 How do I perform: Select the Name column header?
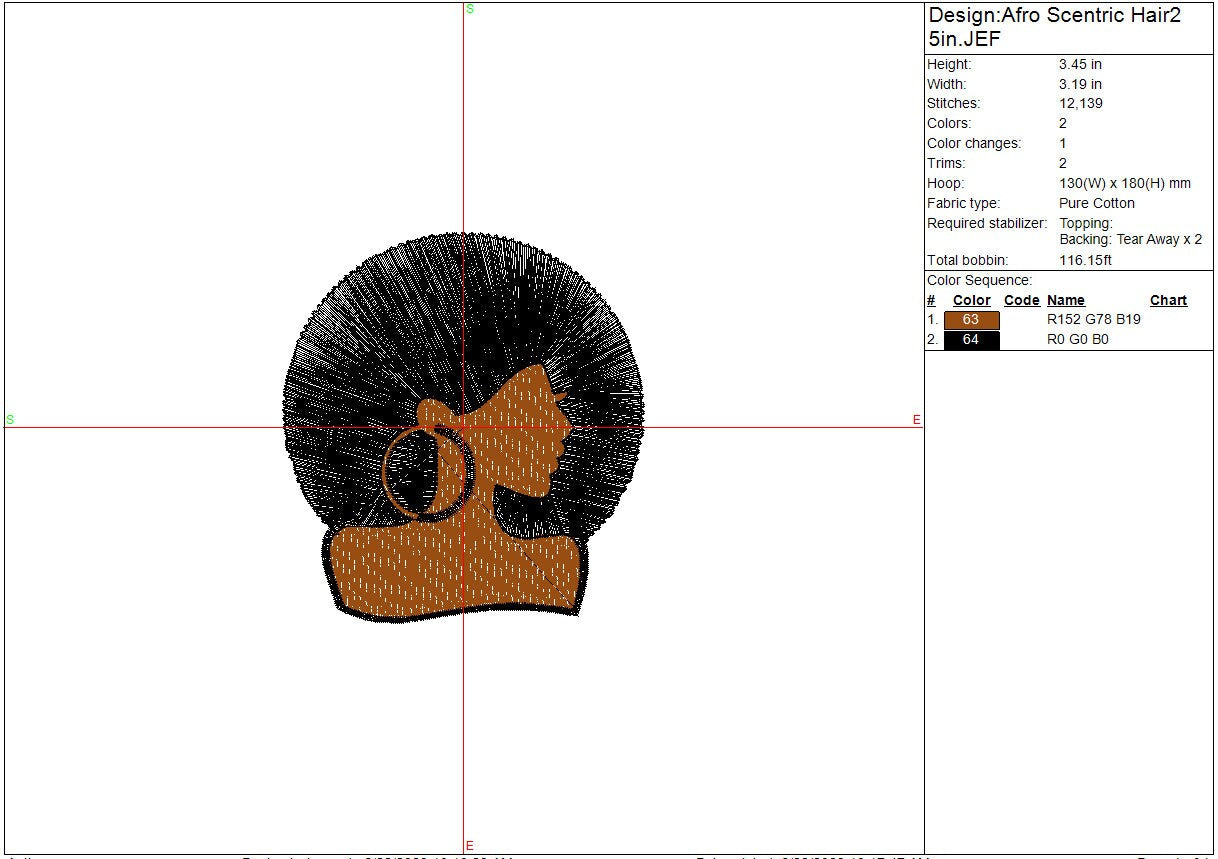(x=1065, y=300)
